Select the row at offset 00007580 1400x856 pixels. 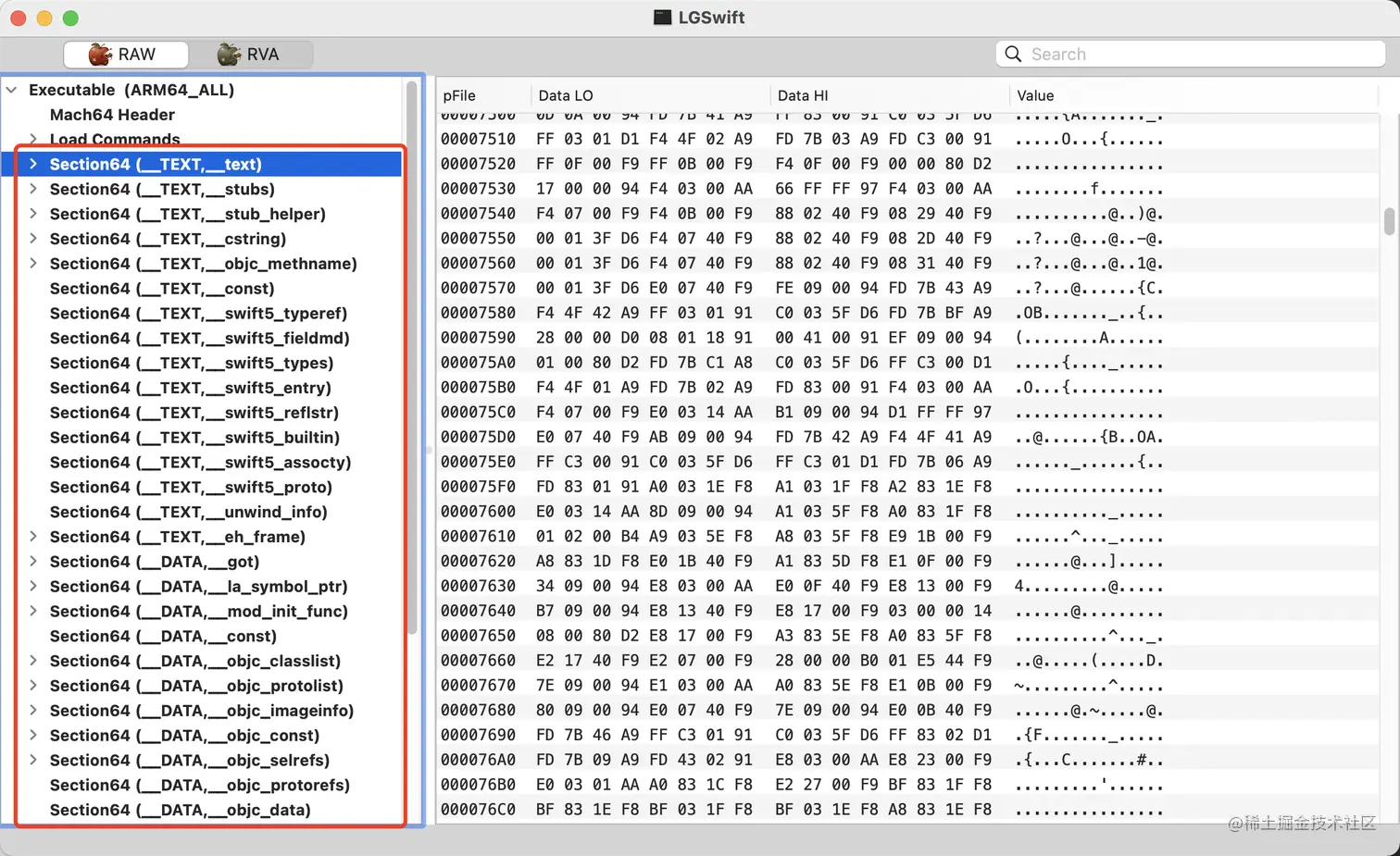(x=909, y=314)
